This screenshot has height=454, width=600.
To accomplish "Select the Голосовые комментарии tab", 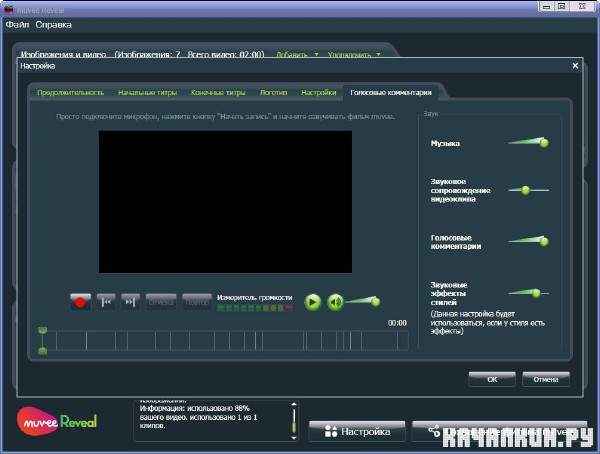I will point(391,93).
